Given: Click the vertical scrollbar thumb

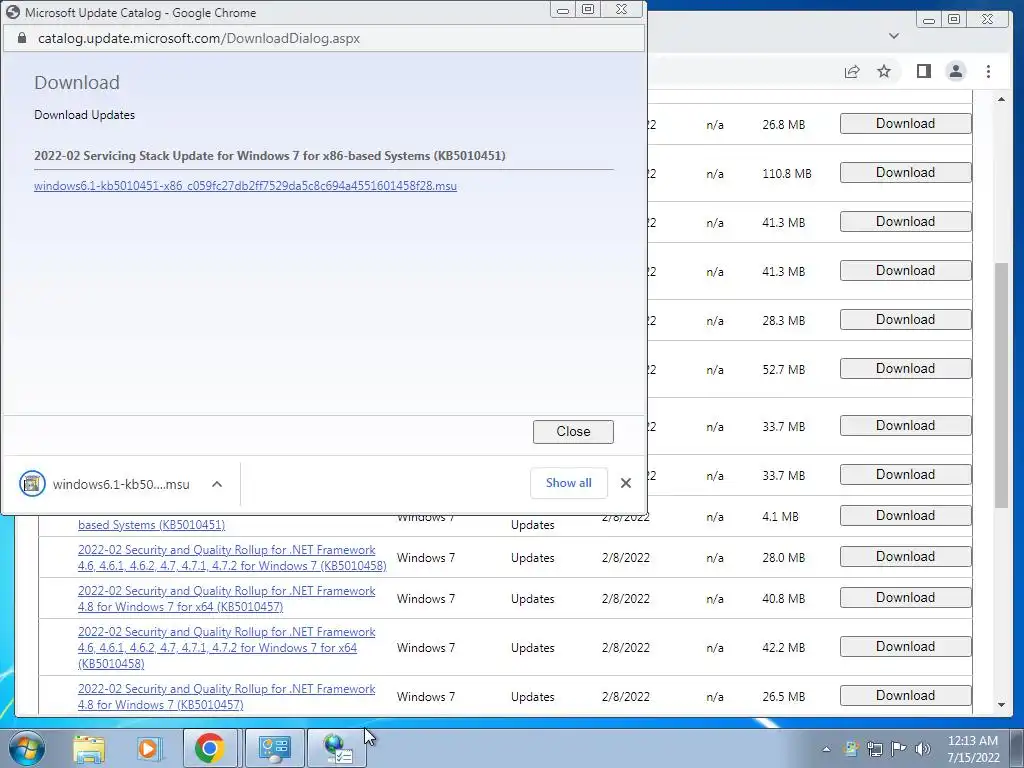Looking at the screenshot, I should click(x=1001, y=385).
